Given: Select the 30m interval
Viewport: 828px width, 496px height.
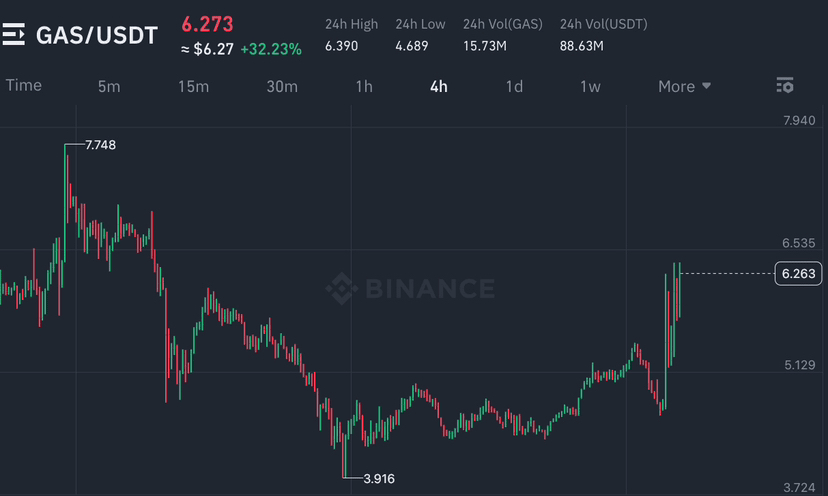Looking at the screenshot, I should (282, 86).
